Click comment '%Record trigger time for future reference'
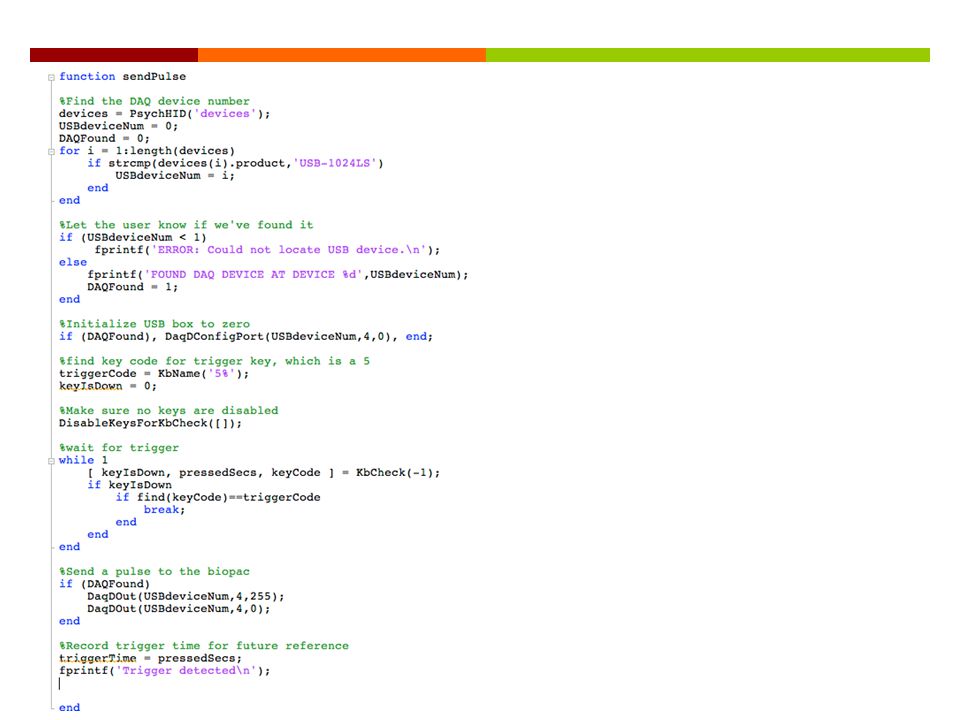 point(204,646)
